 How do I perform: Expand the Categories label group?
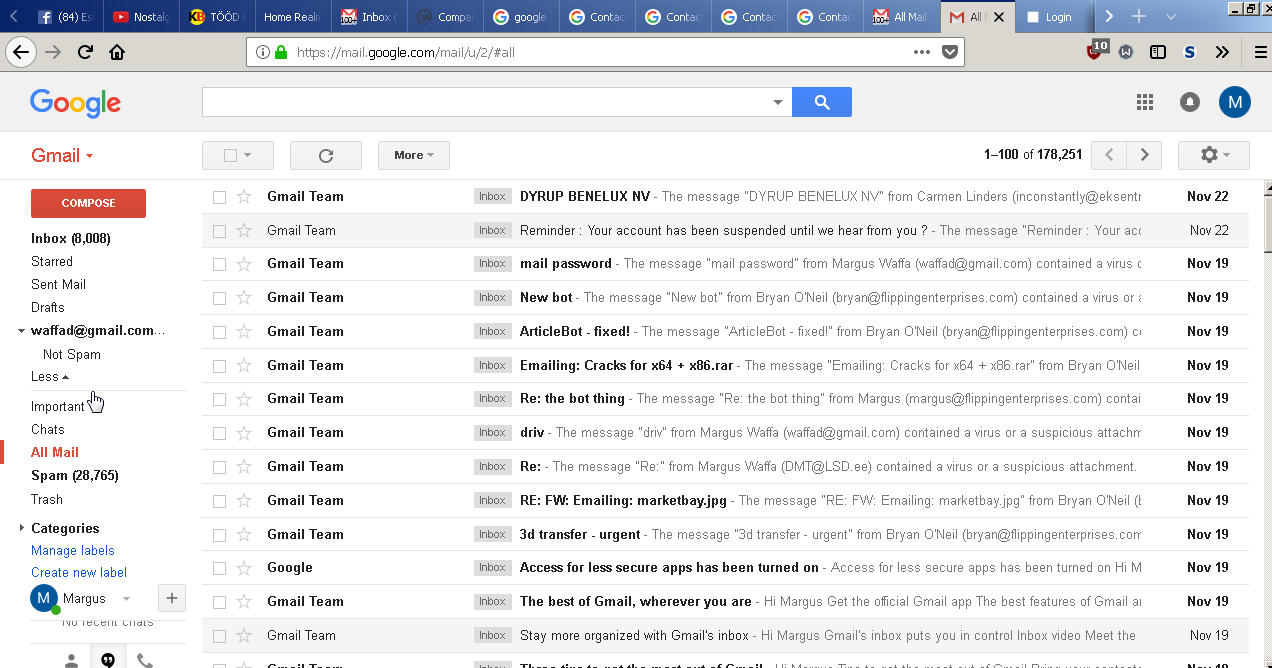pyautogui.click(x=22, y=528)
